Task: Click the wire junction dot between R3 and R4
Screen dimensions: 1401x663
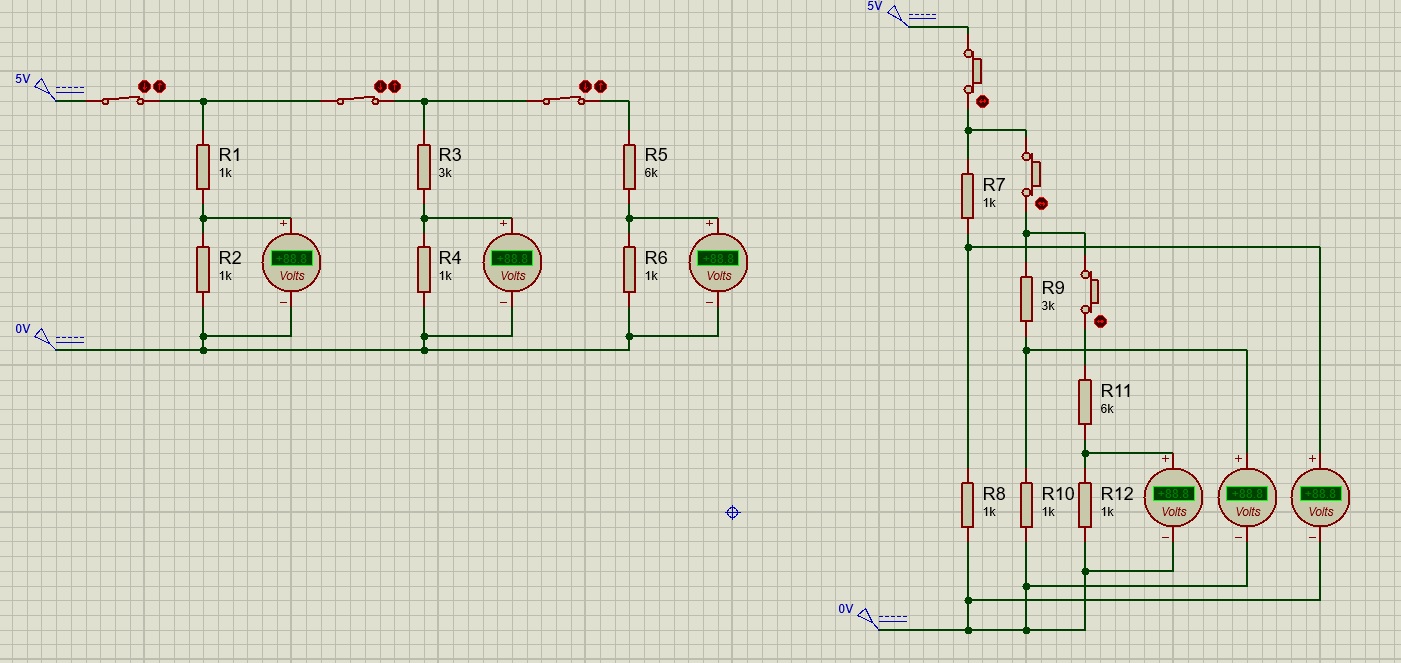Action: coord(424,218)
